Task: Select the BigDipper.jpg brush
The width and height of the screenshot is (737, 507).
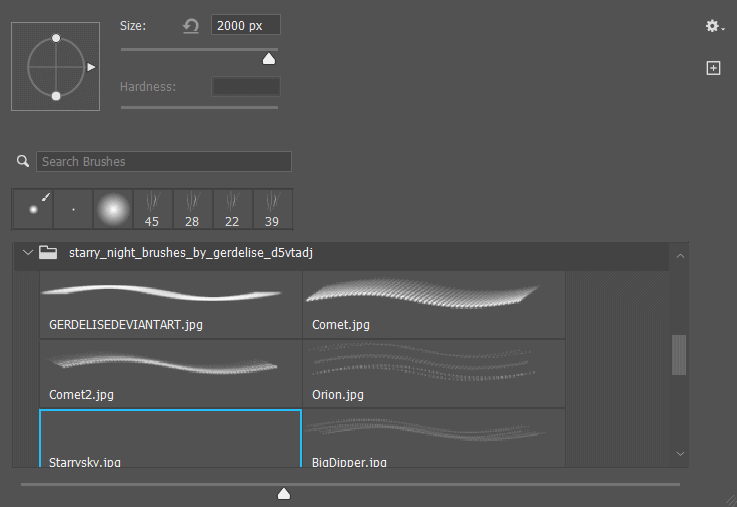Action: tap(434, 438)
